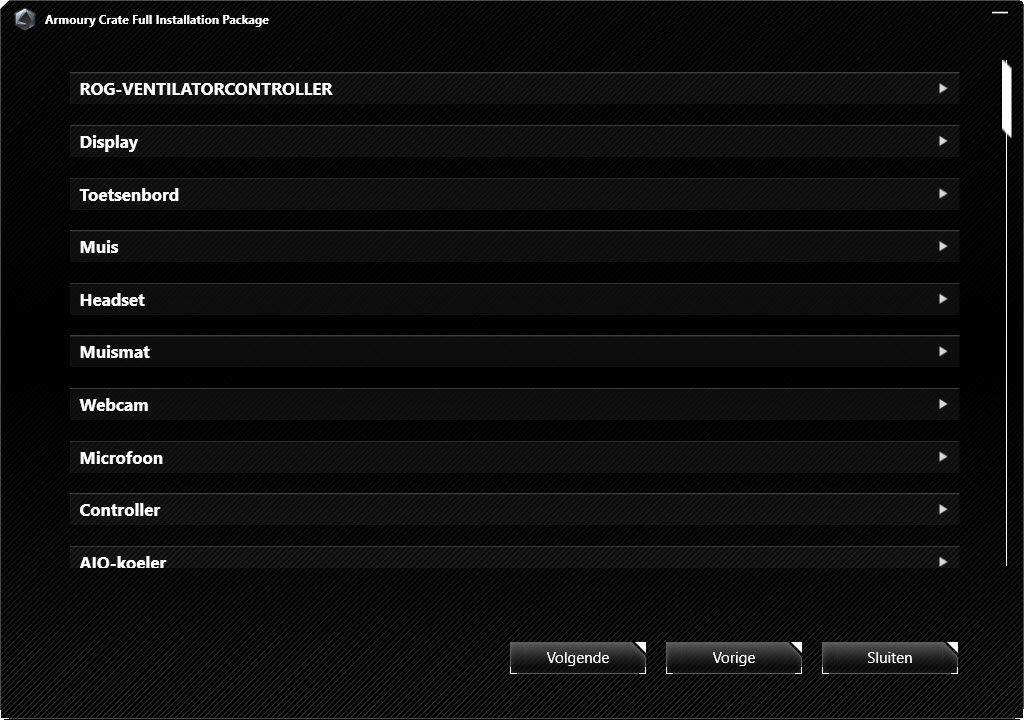
Task: Click the Armoury Crate logo icon
Action: click(x=25, y=19)
